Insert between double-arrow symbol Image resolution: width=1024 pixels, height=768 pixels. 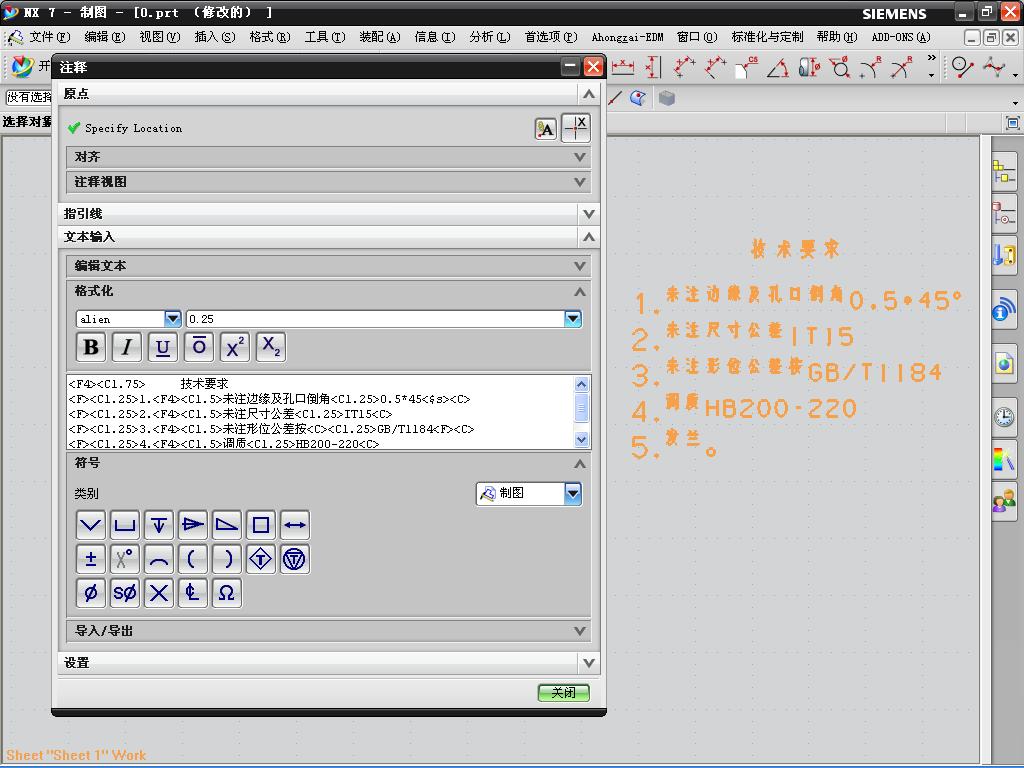click(295, 525)
